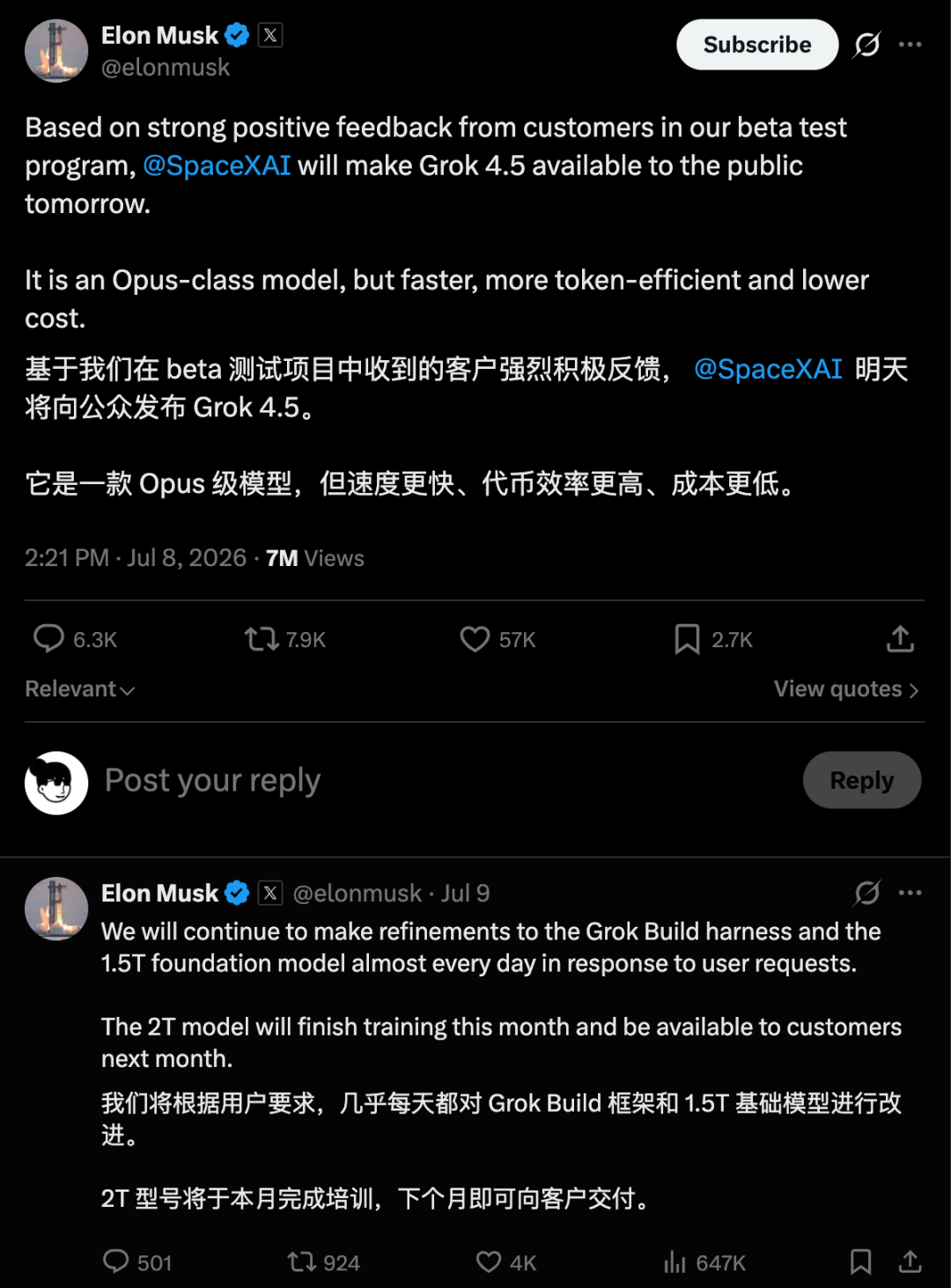Click the gray Reply button
This screenshot has width=951, height=1288.
click(862, 780)
